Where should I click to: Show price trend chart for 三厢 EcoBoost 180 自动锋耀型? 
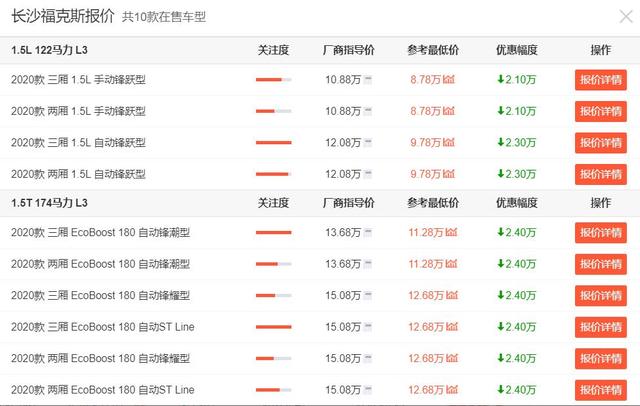(x=452, y=295)
